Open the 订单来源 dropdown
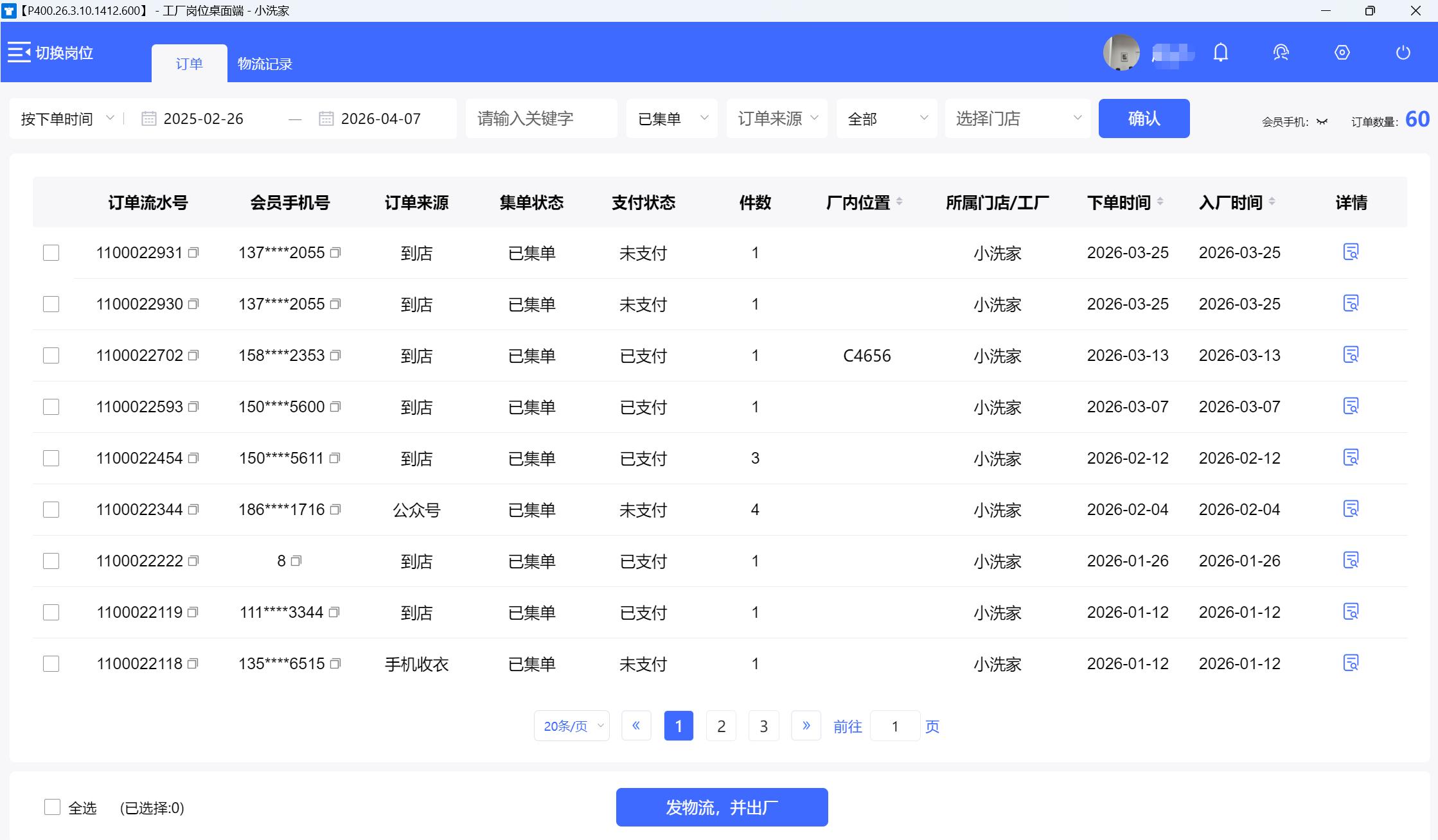 [x=776, y=118]
